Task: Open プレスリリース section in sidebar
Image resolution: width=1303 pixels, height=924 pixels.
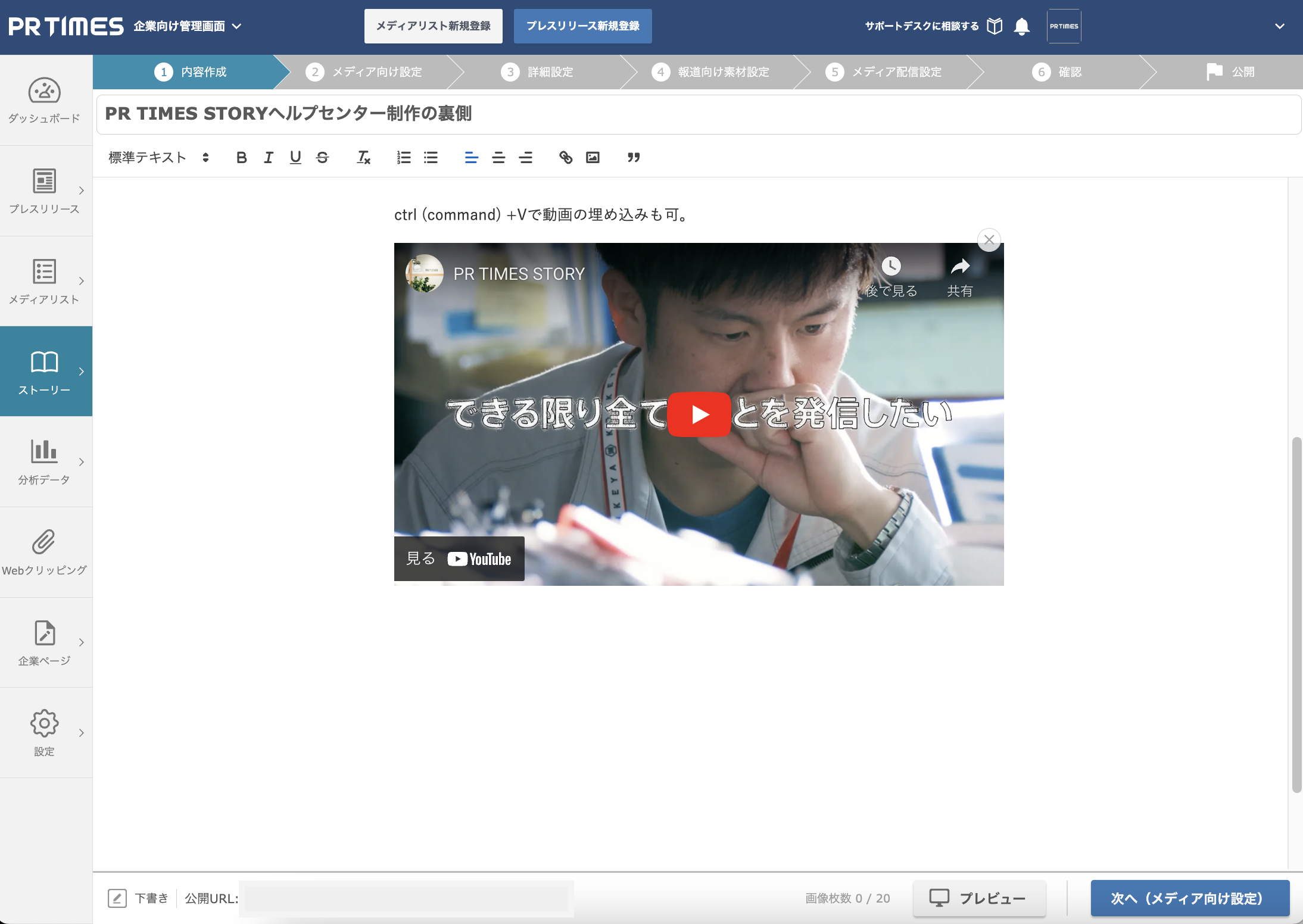Action: tap(45, 191)
